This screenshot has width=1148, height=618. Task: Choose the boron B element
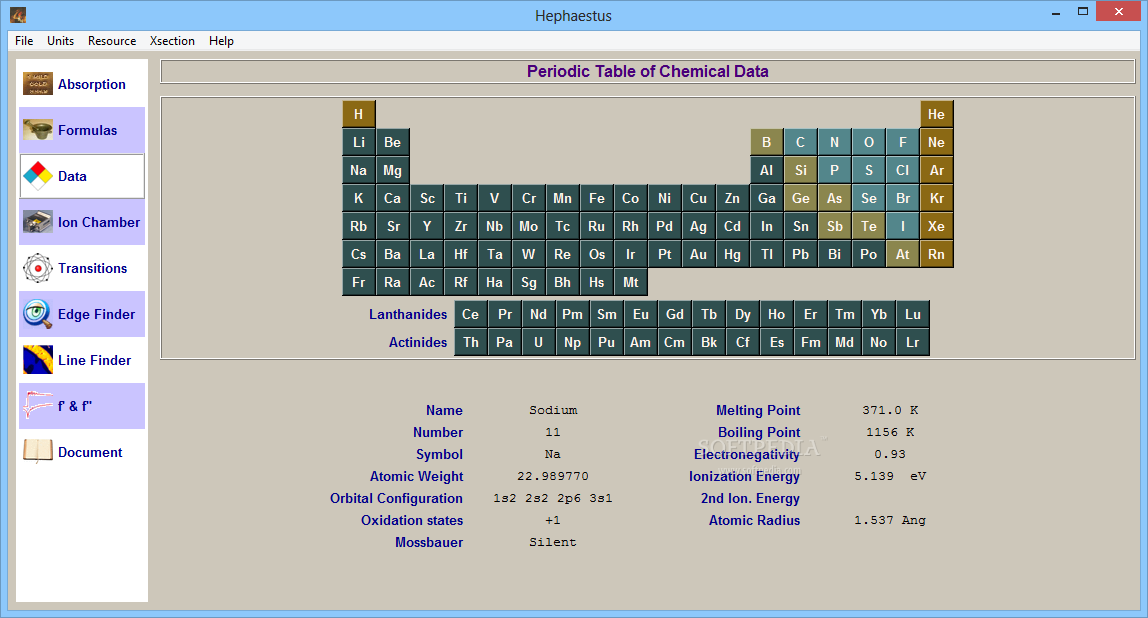click(x=767, y=142)
